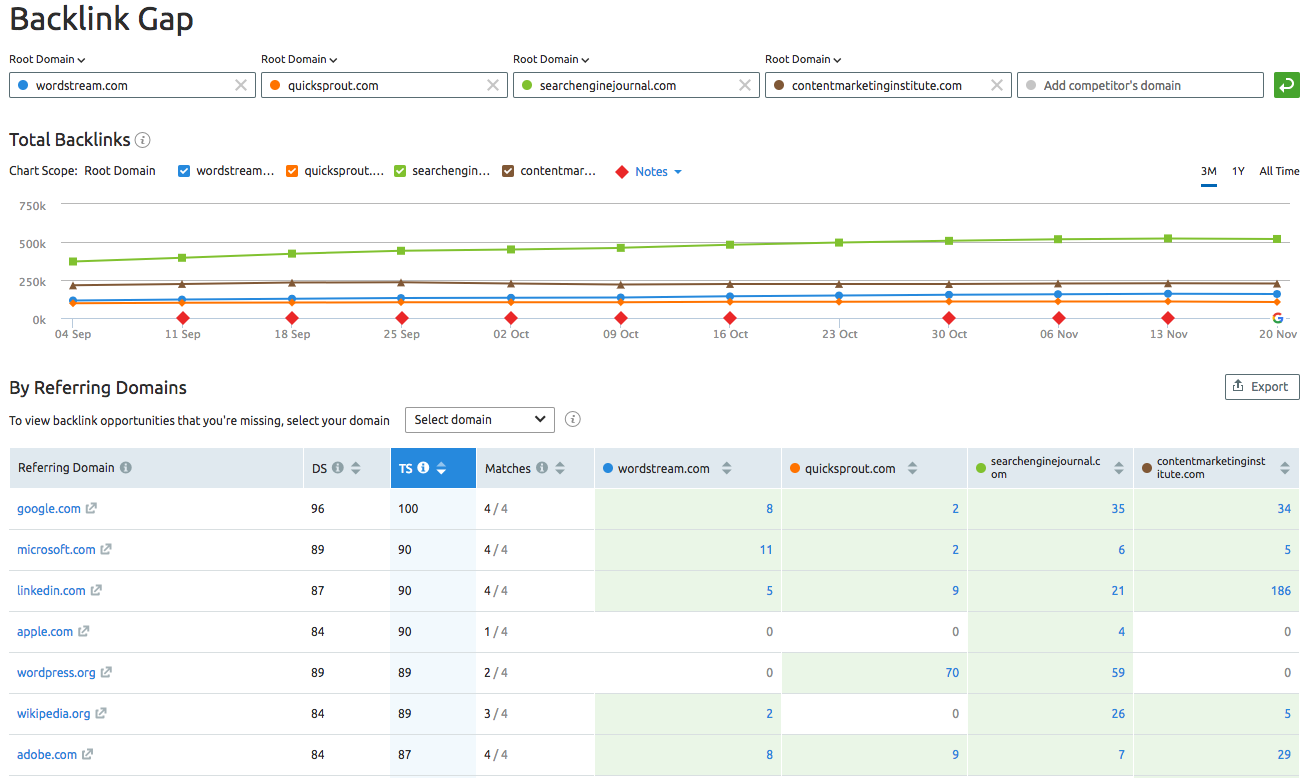Open external link icon beside wikipedia.org

click(101, 713)
